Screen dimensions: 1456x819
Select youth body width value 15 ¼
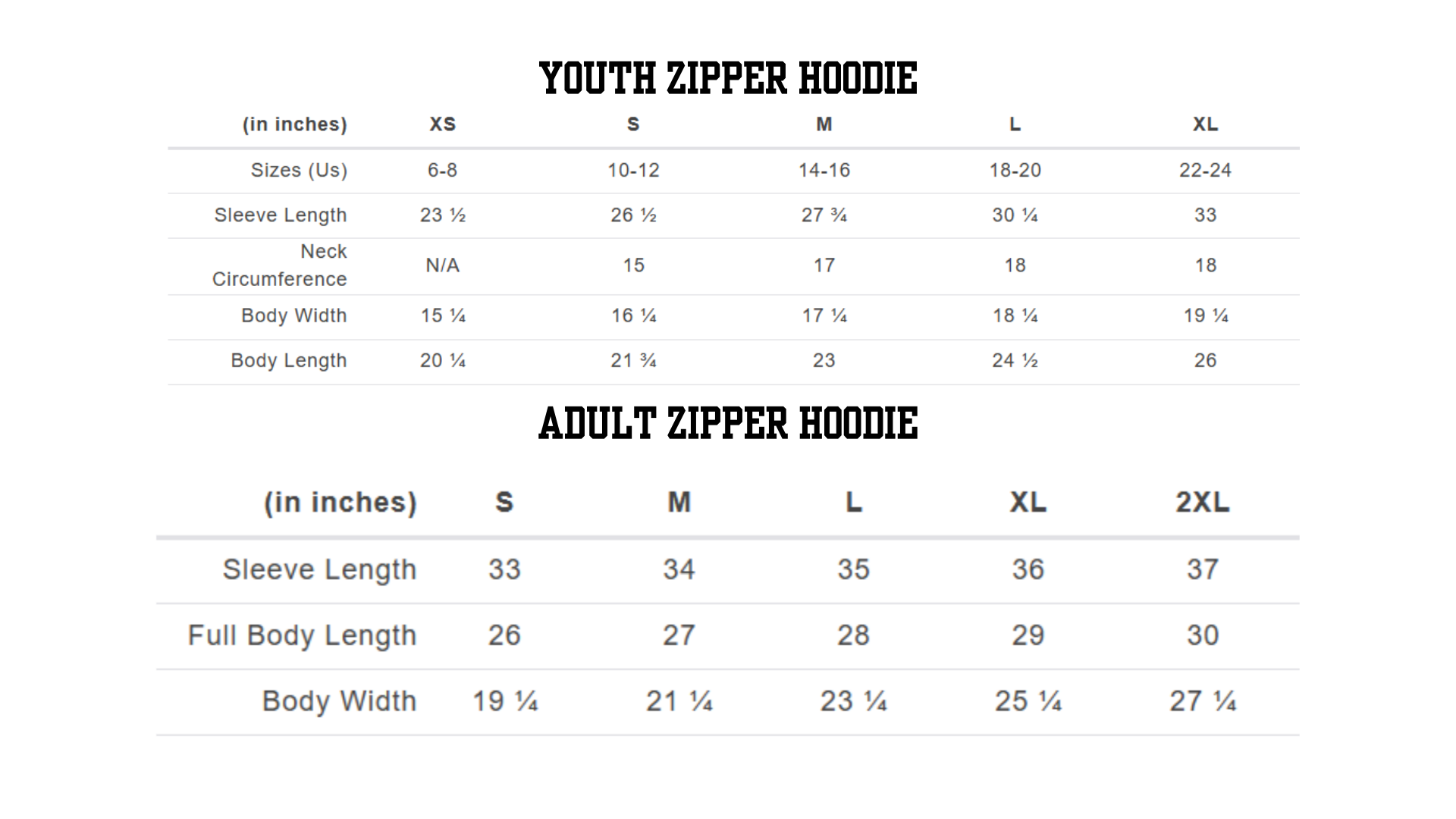coord(443,315)
